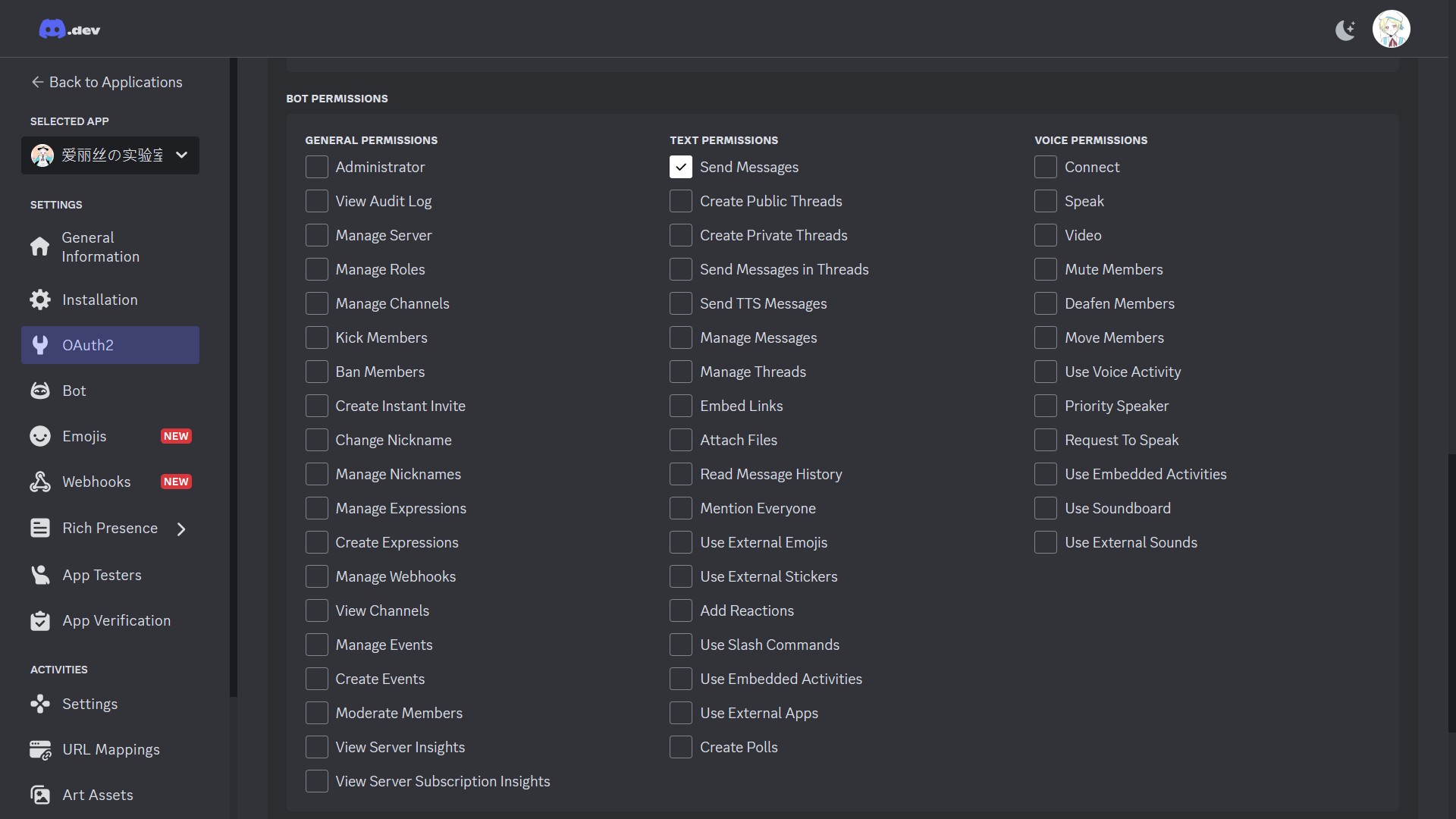Click the Installation gear icon
The height and width of the screenshot is (819, 1456).
tap(40, 300)
